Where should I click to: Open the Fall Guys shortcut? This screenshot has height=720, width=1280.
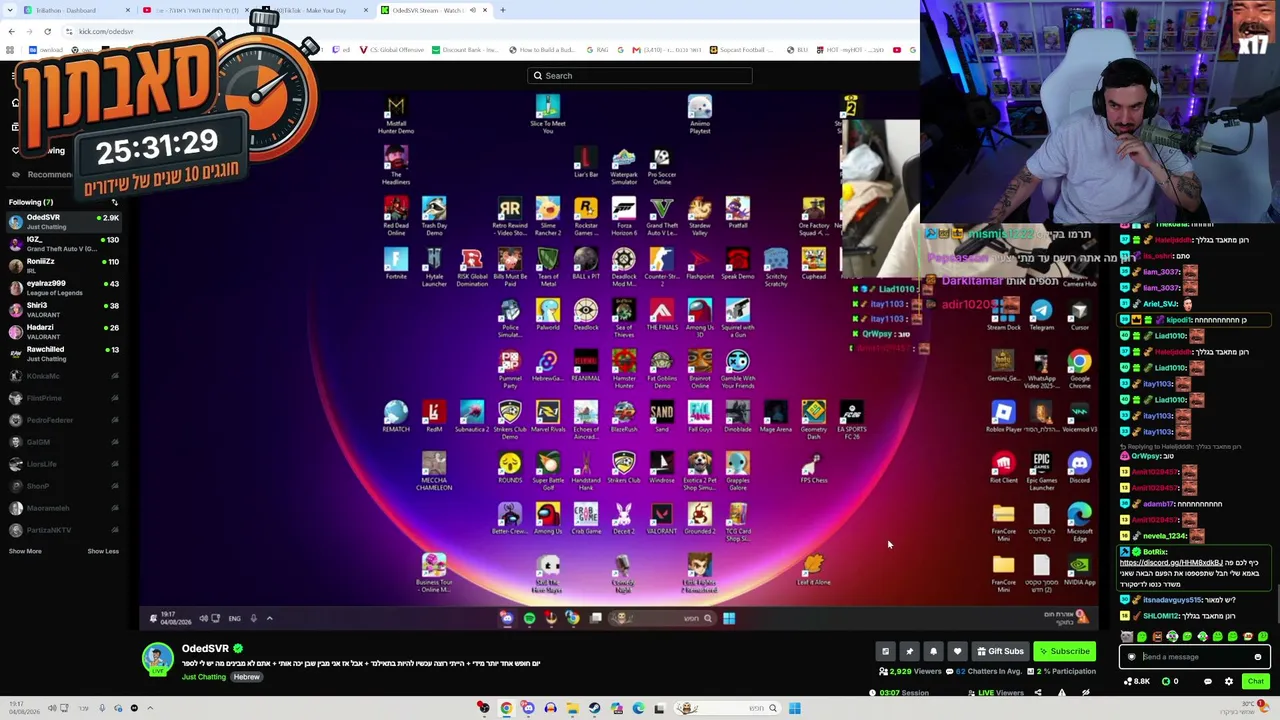click(x=700, y=417)
